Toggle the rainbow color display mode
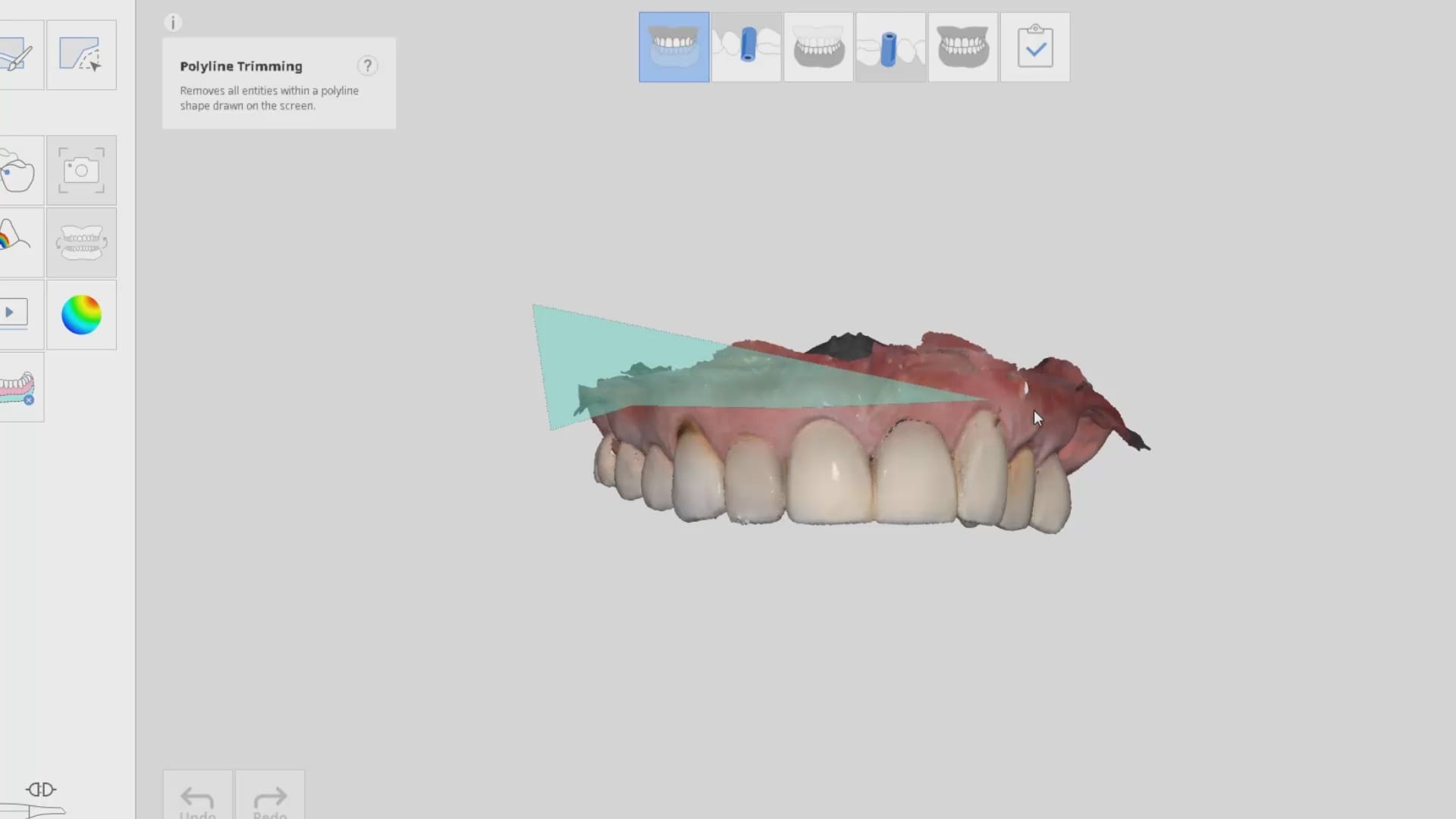The width and height of the screenshot is (1456, 819). (81, 314)
